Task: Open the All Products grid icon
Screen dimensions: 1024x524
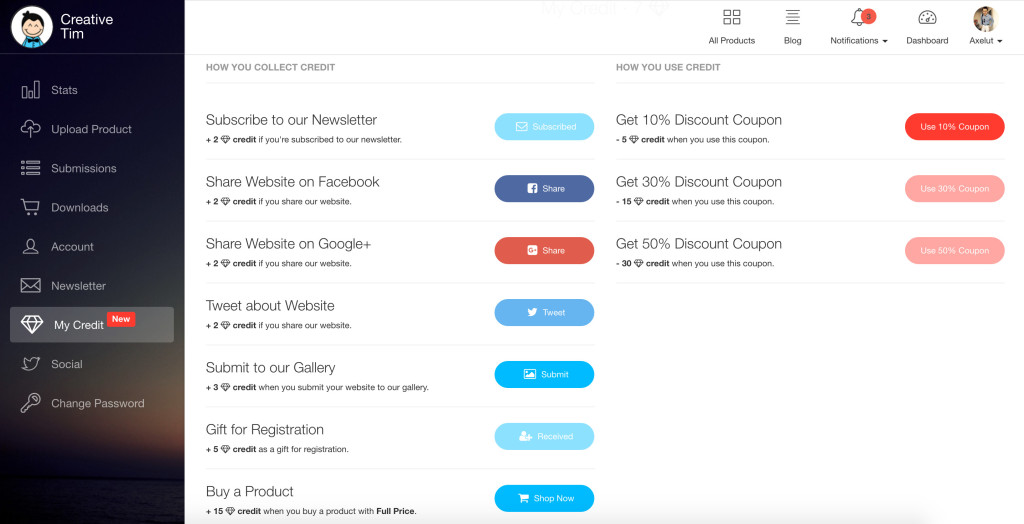Action: (x=731, y=17)
